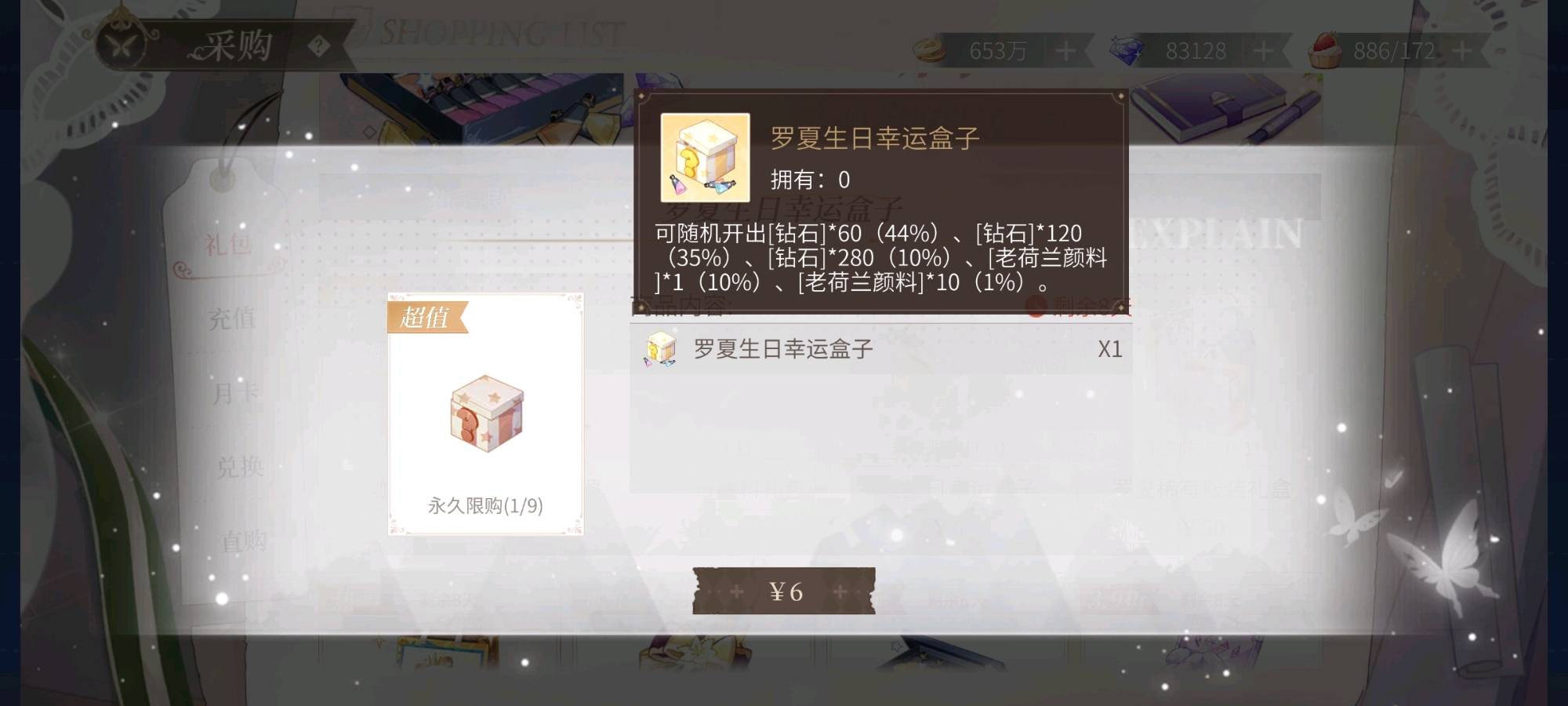
Task: Tap lucky box icon in tooltip
Action: (705, 158)
